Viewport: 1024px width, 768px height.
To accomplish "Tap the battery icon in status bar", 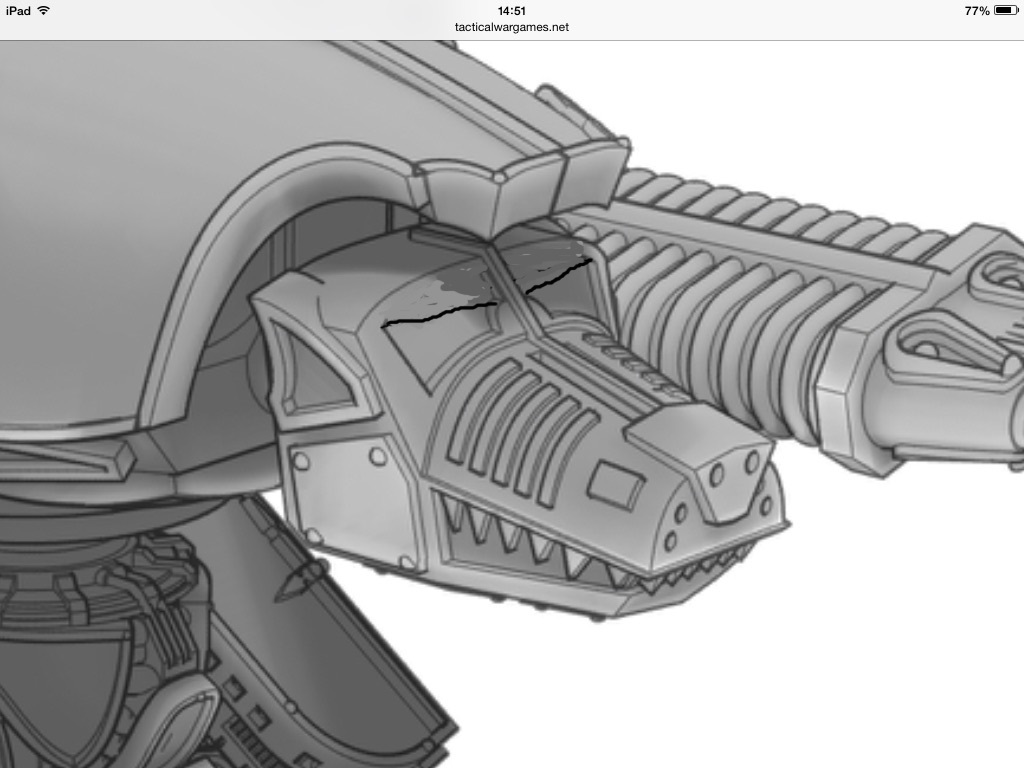I will (x=1006, y=10).
